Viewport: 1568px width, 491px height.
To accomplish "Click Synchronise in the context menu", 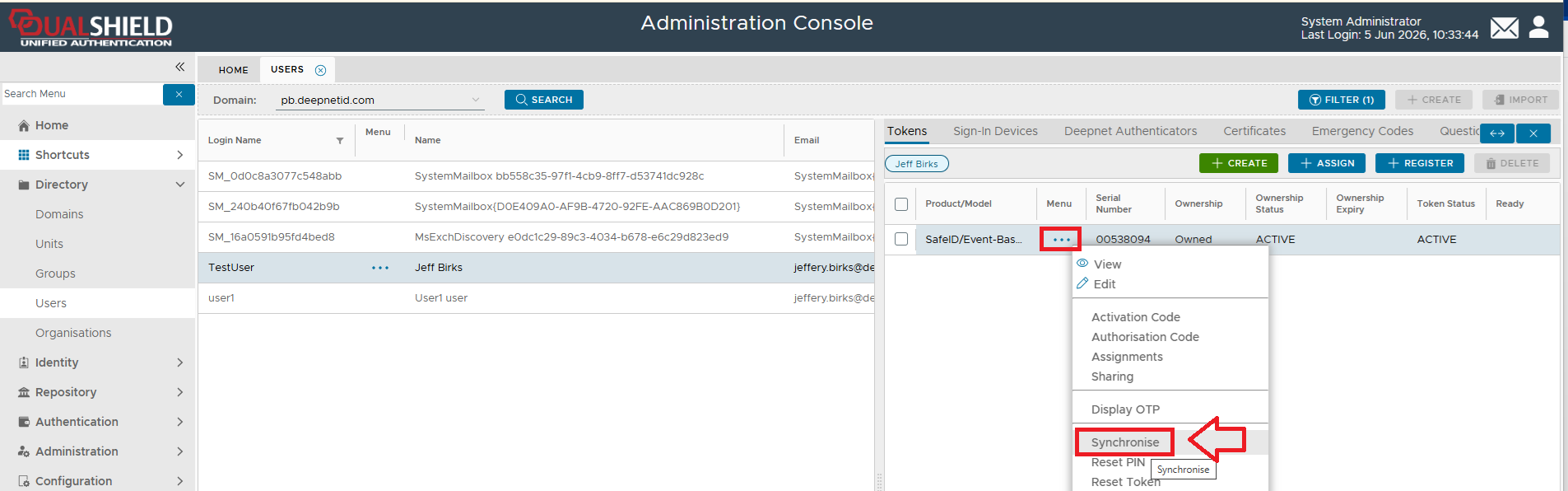I will coord(1125,442).
